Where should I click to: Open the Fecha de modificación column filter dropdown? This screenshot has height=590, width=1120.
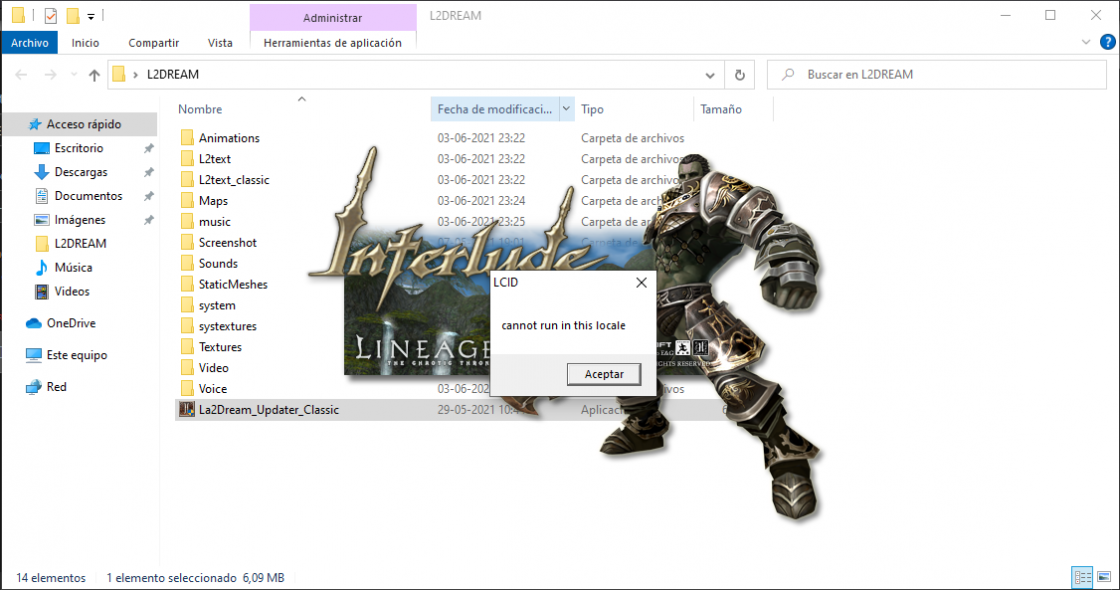click(x=567, y=109)
